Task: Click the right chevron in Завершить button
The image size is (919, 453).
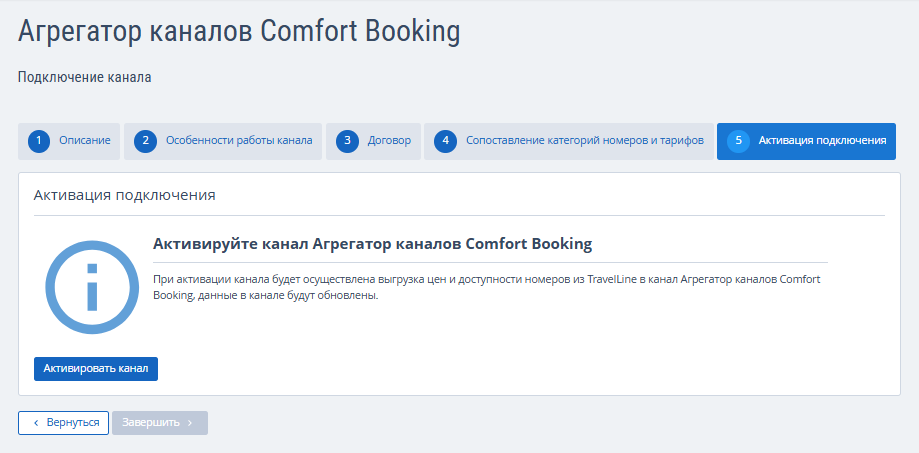Action: (190, 423)
